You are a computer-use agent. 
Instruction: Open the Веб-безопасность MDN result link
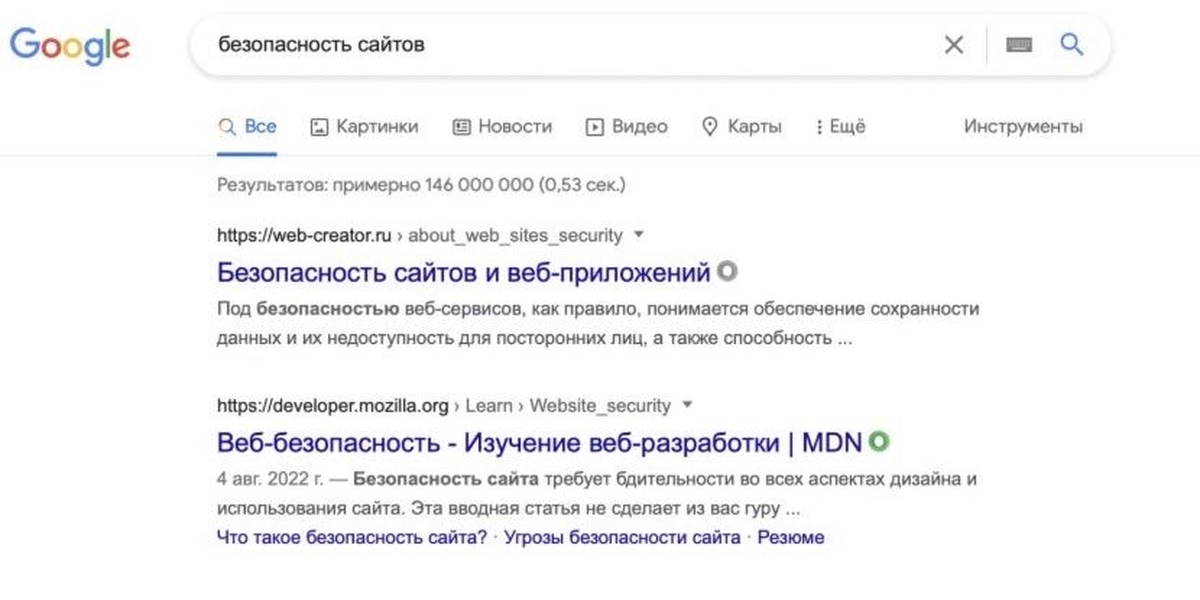tap(539, 441)
